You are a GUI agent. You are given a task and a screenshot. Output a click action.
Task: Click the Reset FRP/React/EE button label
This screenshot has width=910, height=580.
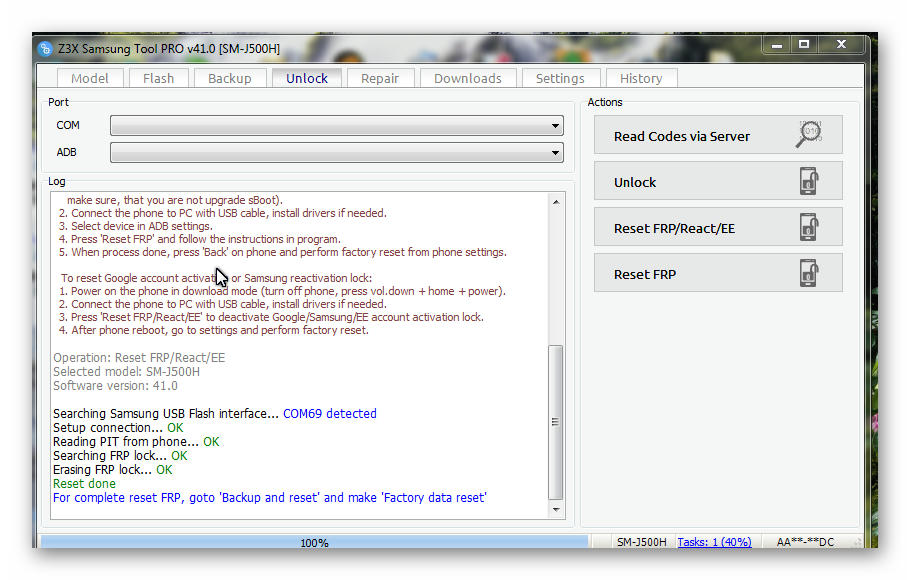point(674,229)
